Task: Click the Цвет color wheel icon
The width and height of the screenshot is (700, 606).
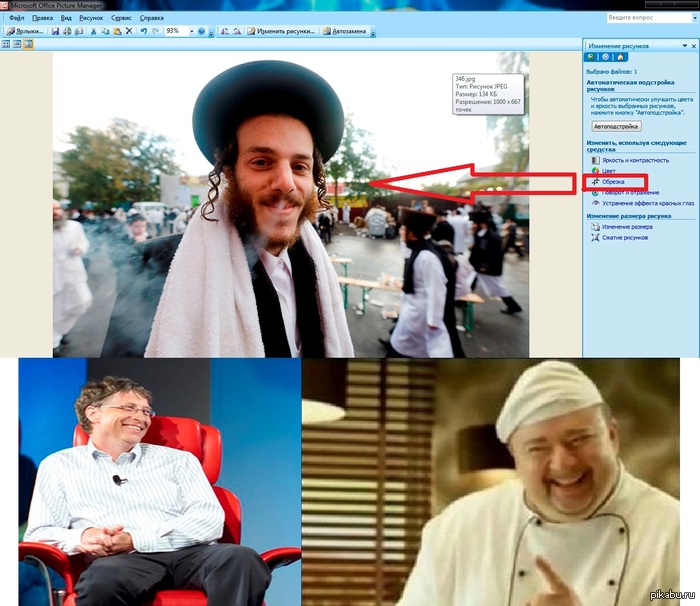Action: (595, 171)
